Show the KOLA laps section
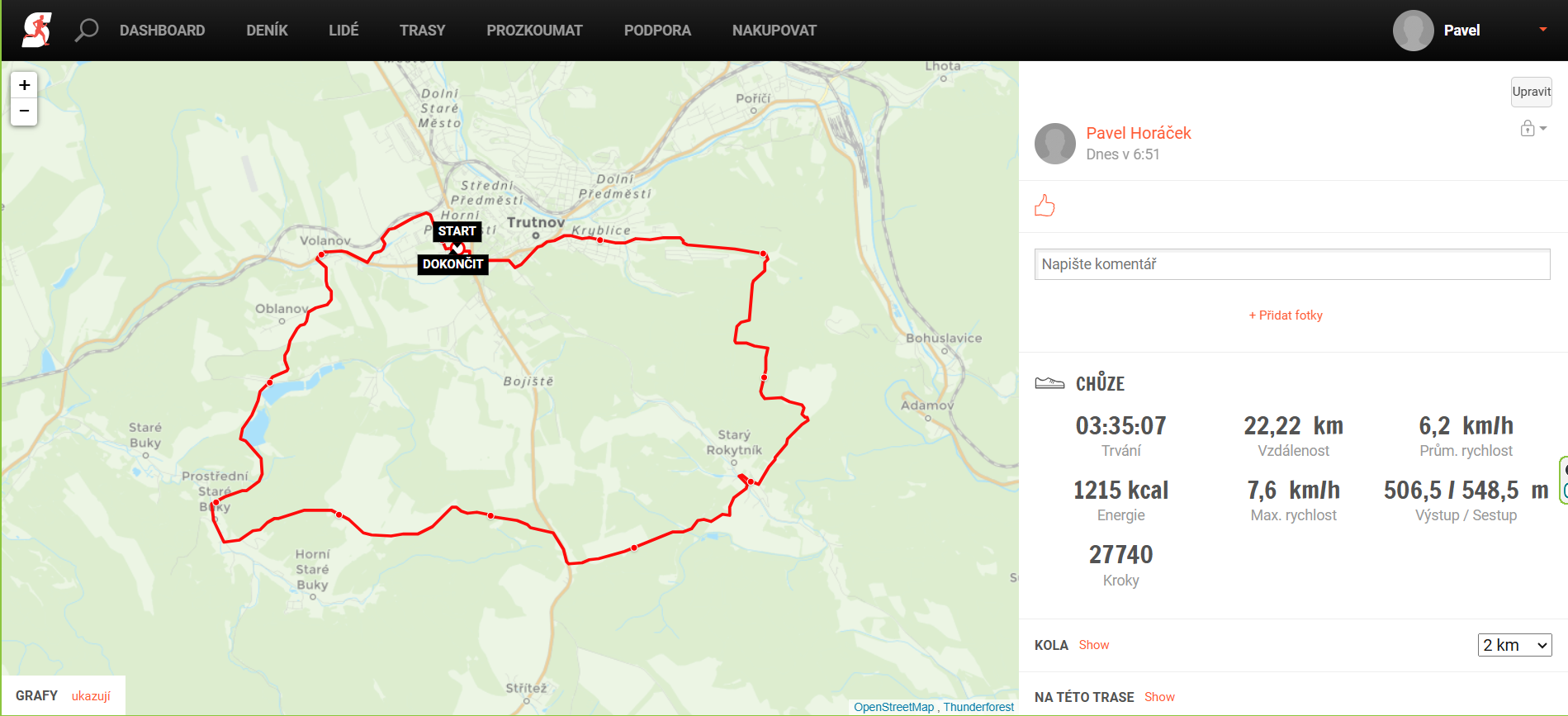 [x=1093, y=645]
